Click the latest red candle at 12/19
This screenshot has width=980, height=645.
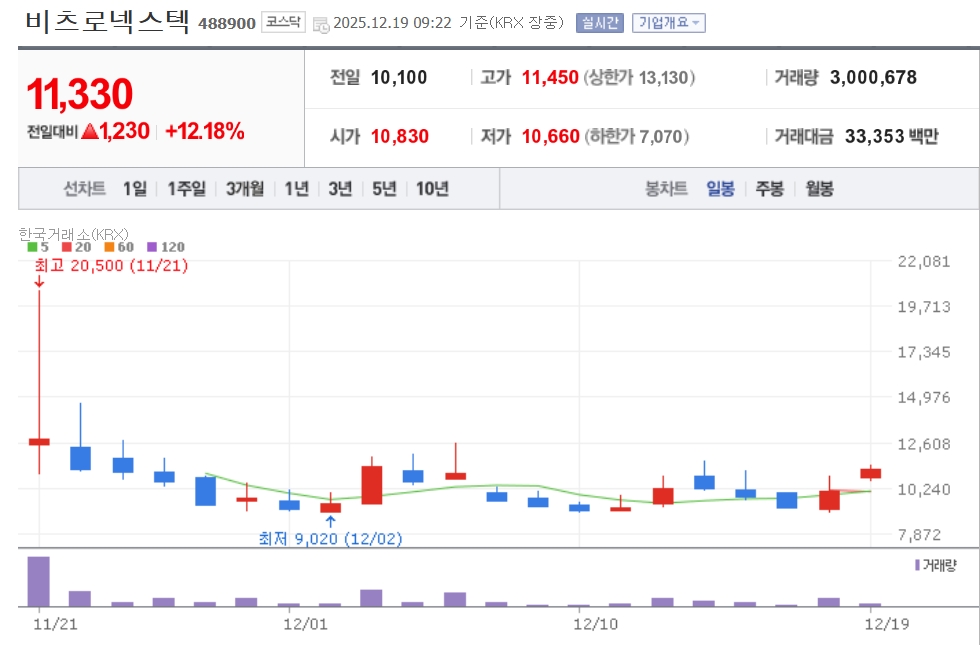[x=871, y=473]
